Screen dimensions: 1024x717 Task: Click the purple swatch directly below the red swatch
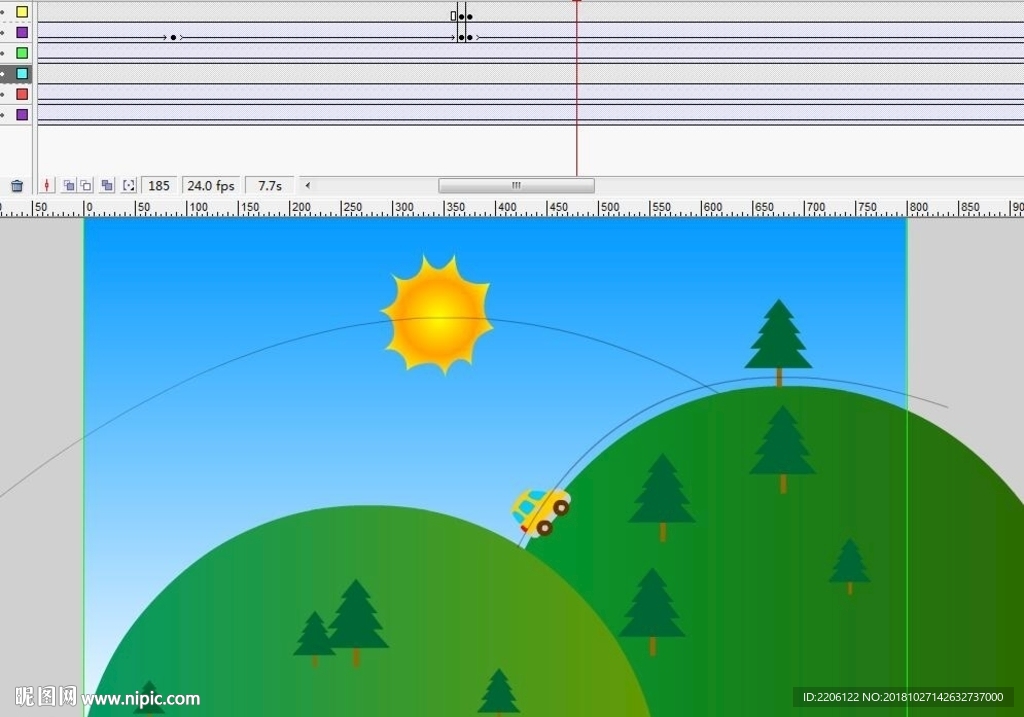click(x=22, y=115)
